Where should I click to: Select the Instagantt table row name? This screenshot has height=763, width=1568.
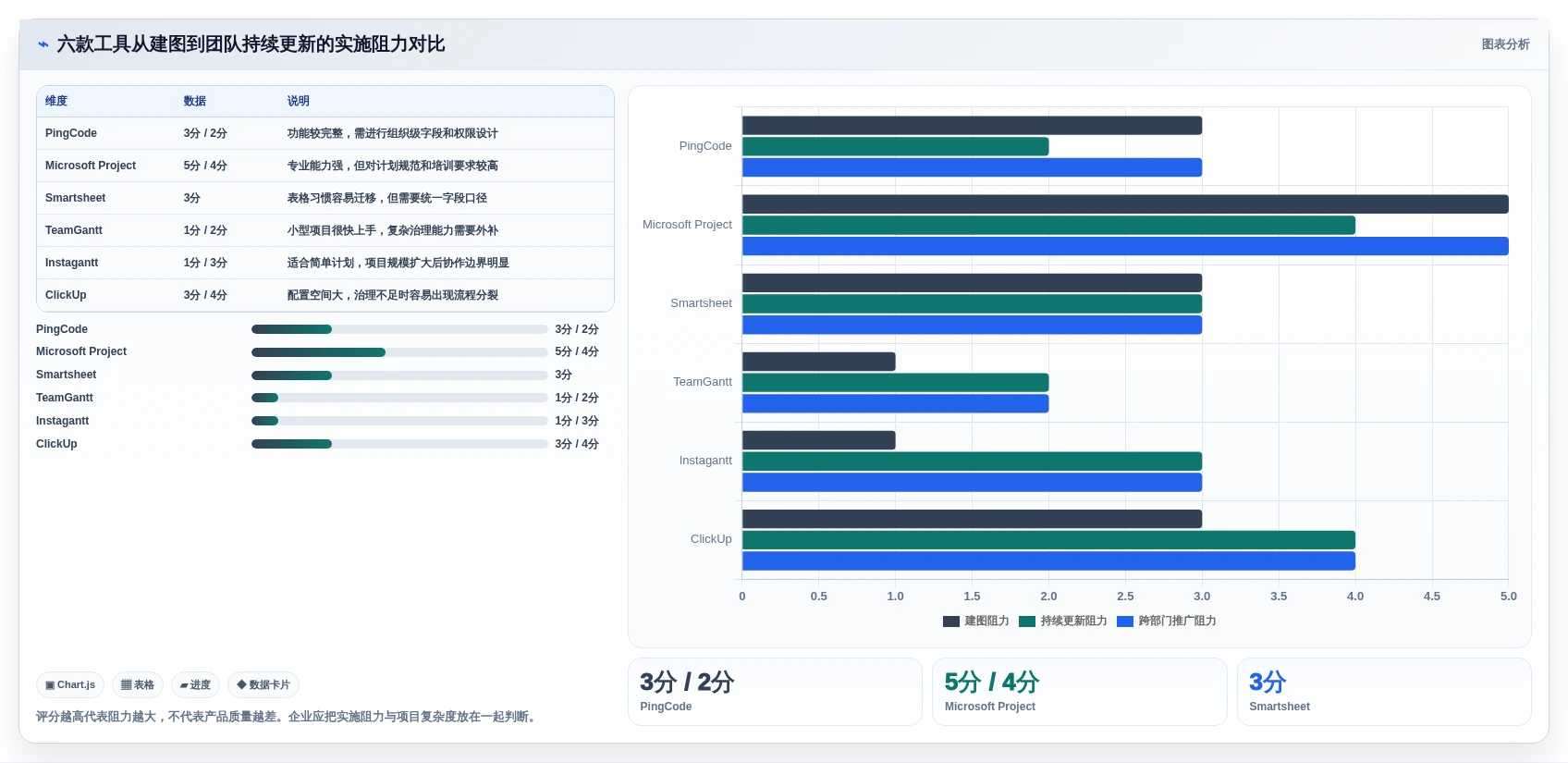[72, 263]
